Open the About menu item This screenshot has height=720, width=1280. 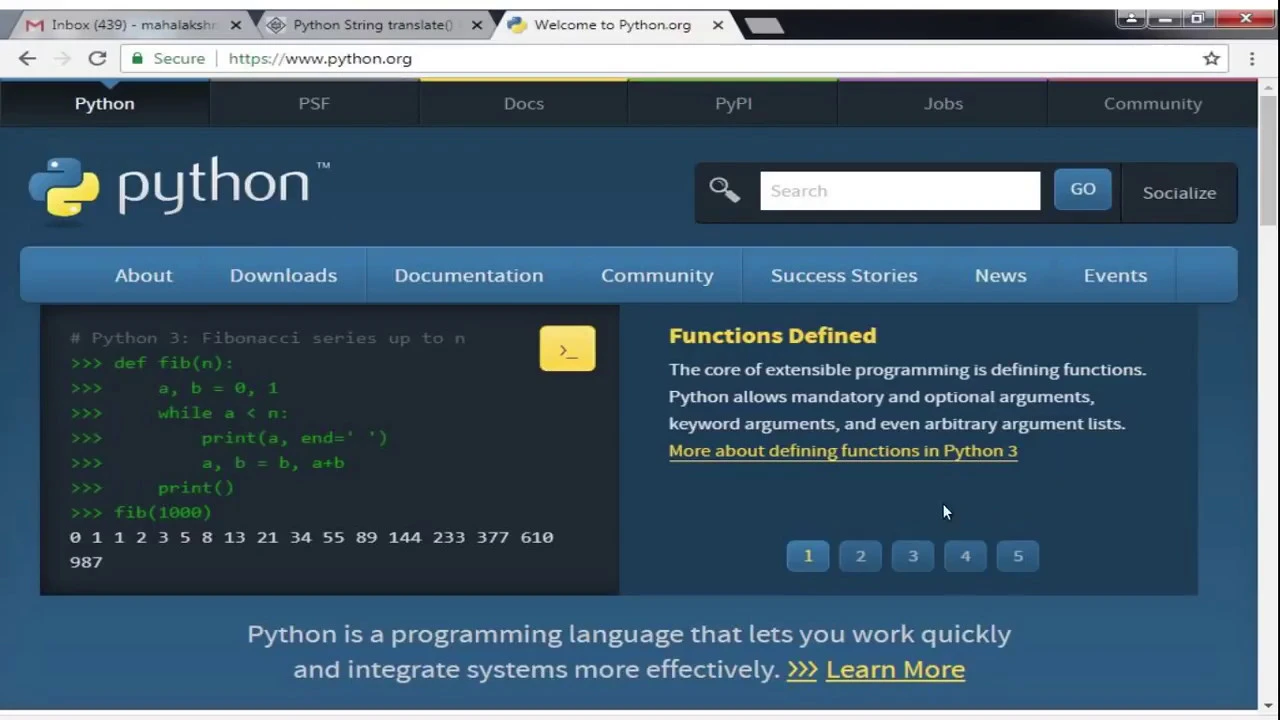[x=144, y=275]
